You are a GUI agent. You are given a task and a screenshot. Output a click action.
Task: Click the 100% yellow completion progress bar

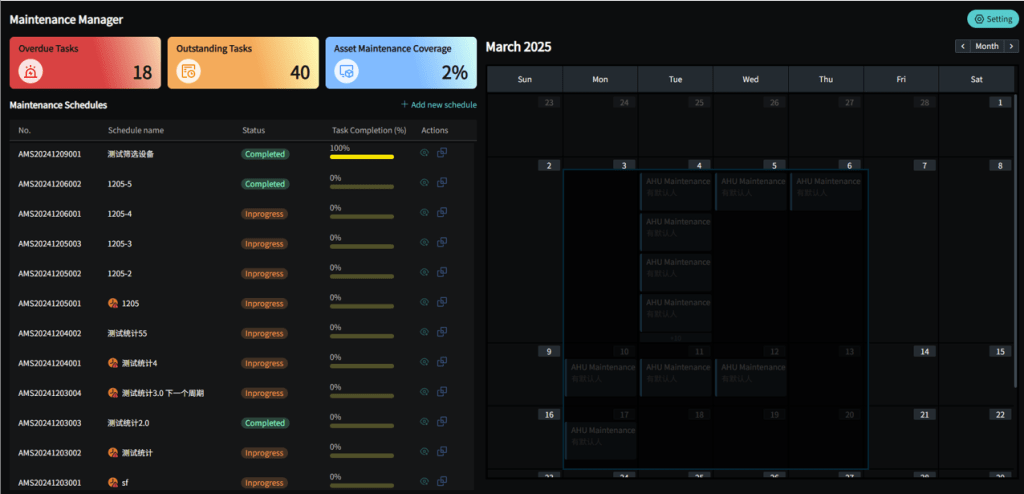[x=361, y=157]
